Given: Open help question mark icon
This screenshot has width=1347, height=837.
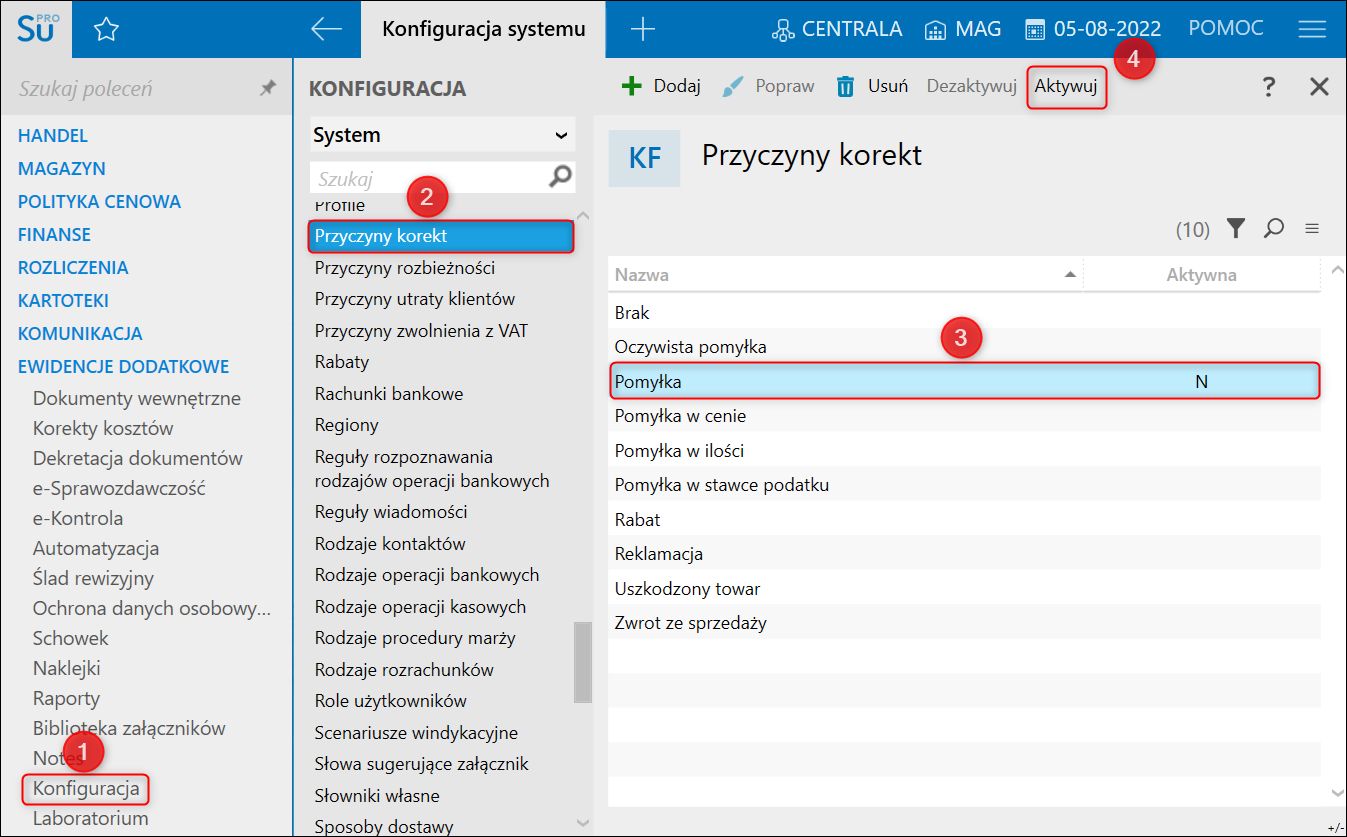Looking at the screenshot, I should point(1269,87).
